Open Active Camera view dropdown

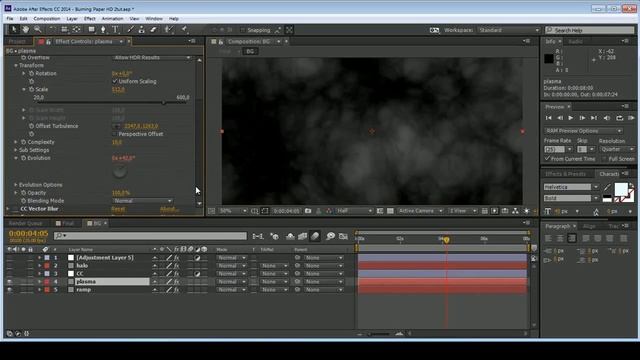[420, 211]
